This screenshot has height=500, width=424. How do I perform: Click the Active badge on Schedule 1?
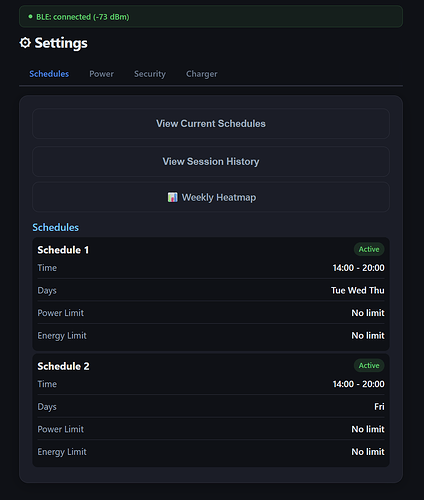point(369,249)
